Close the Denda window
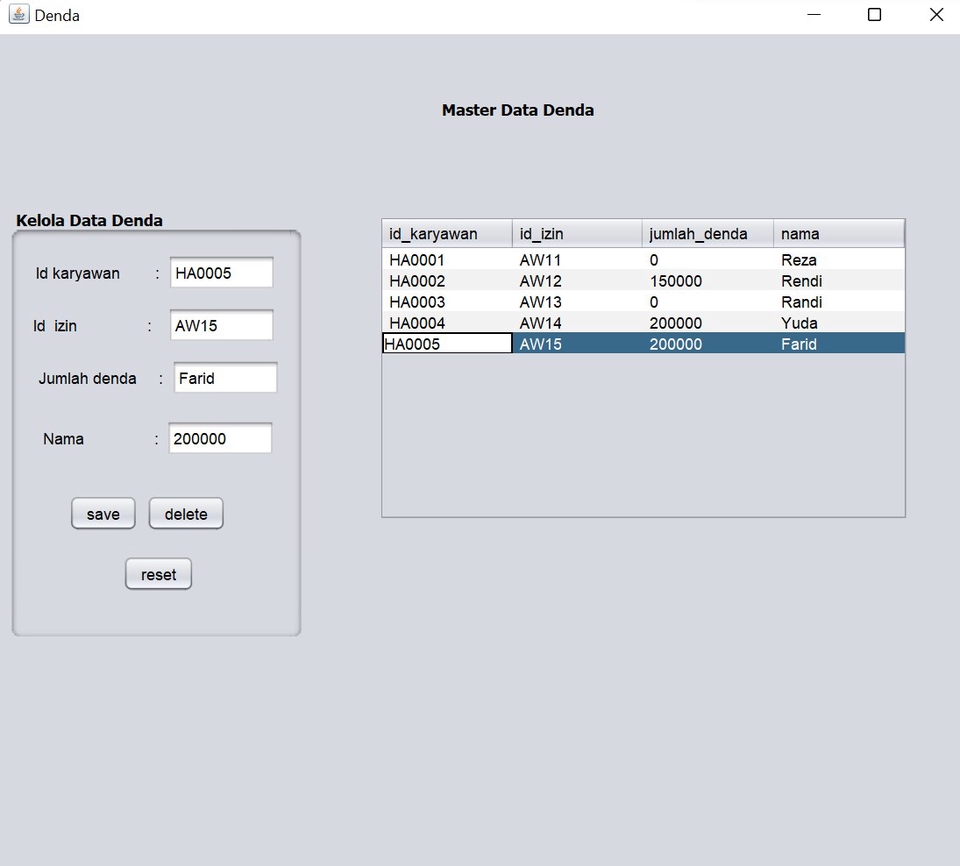 936,15
